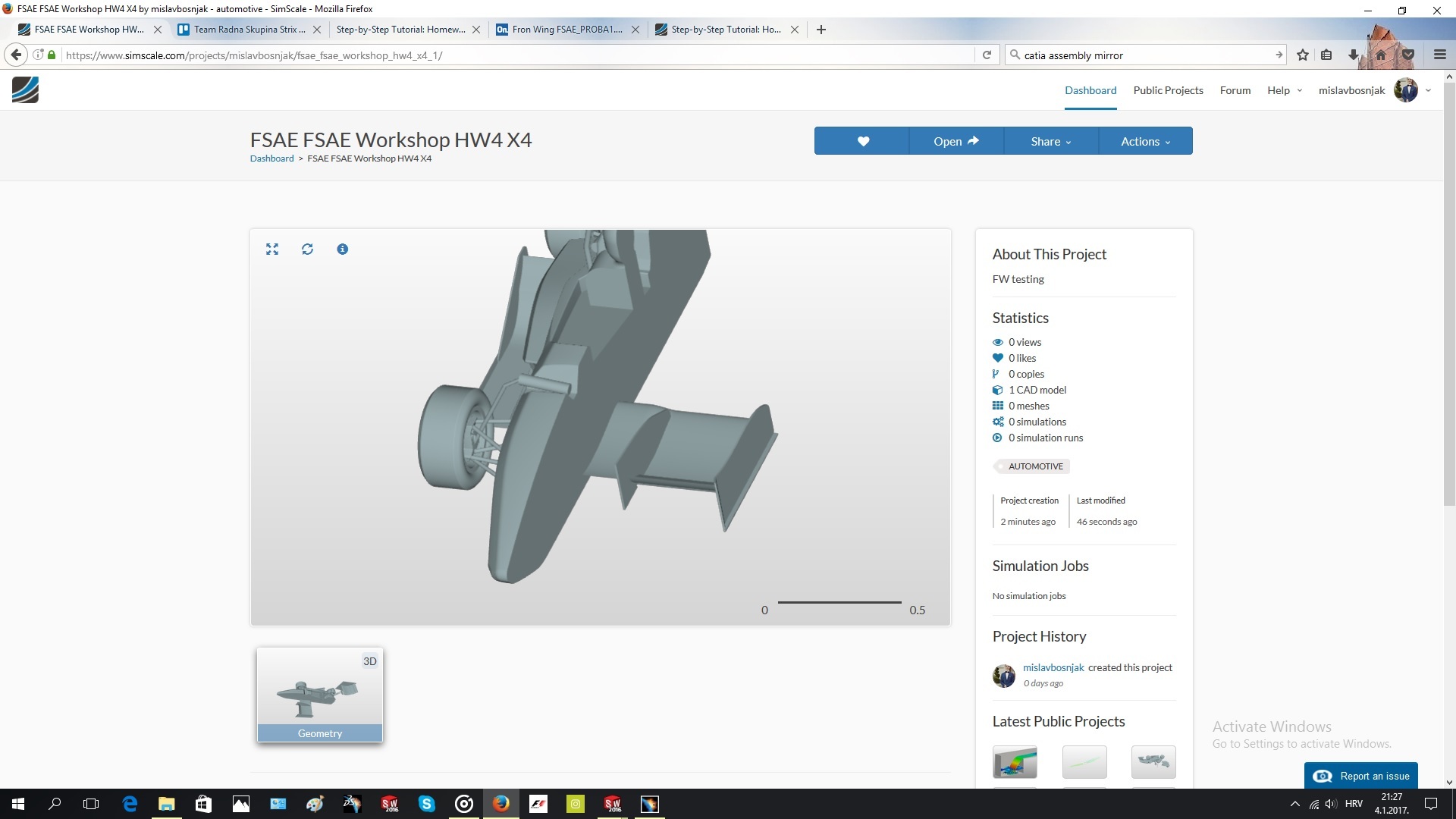Screen dimensions: 1456x819
Task: Click the SimScale logo icon
Action: click(25, 90)
